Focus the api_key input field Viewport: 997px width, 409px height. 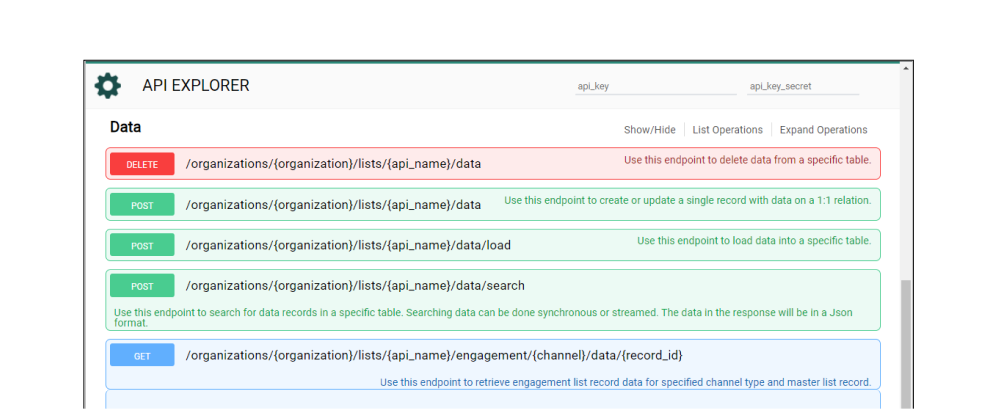pos(655,87)
